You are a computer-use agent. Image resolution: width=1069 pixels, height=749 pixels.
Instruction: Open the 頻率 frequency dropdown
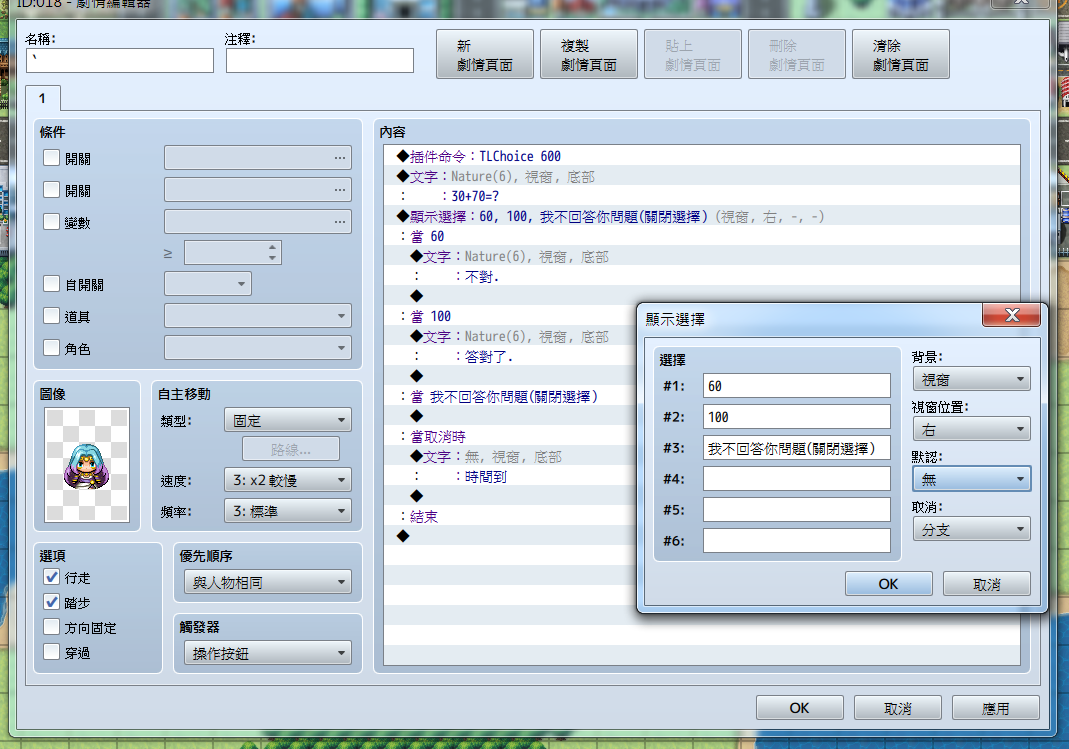point(288,511)
